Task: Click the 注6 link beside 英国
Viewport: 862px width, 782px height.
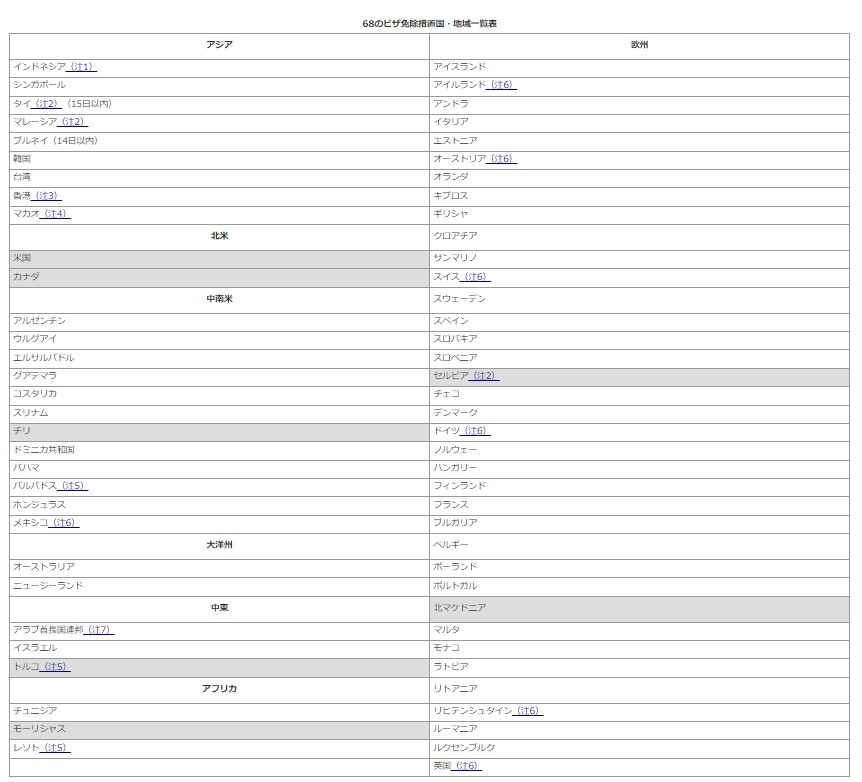Action: pos(467,766)
